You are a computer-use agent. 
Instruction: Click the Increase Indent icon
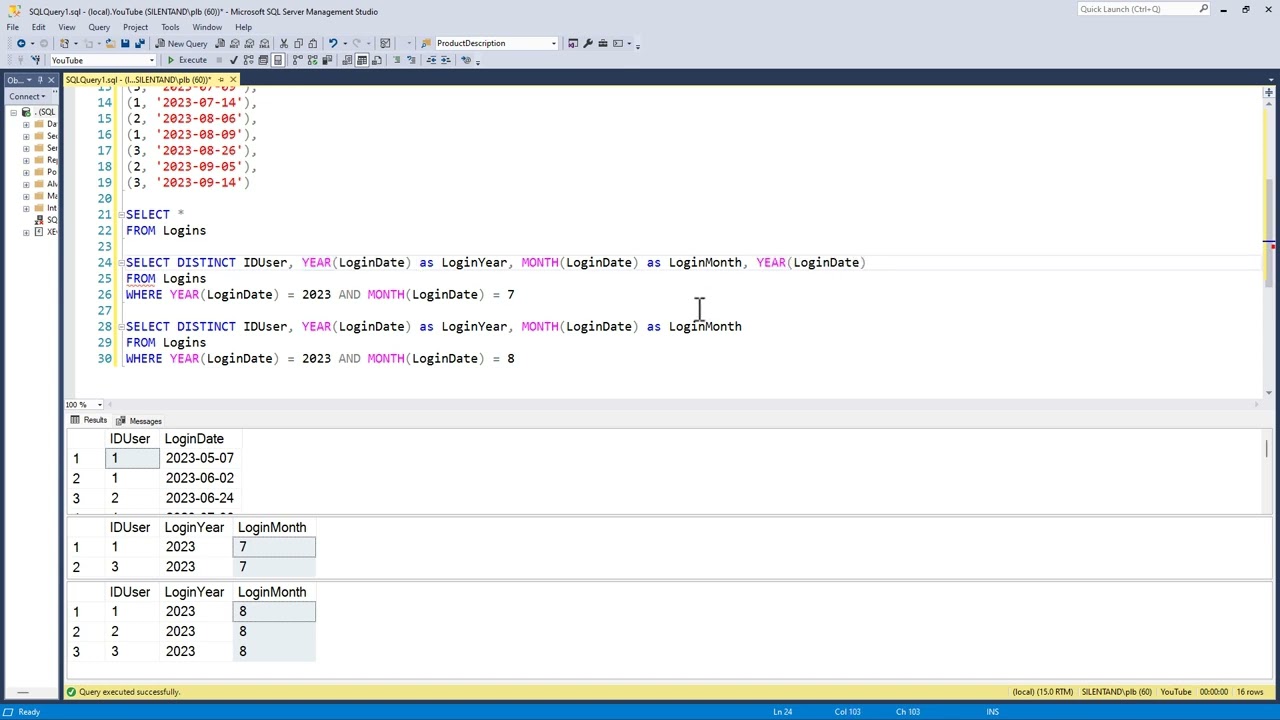point(446,60)
